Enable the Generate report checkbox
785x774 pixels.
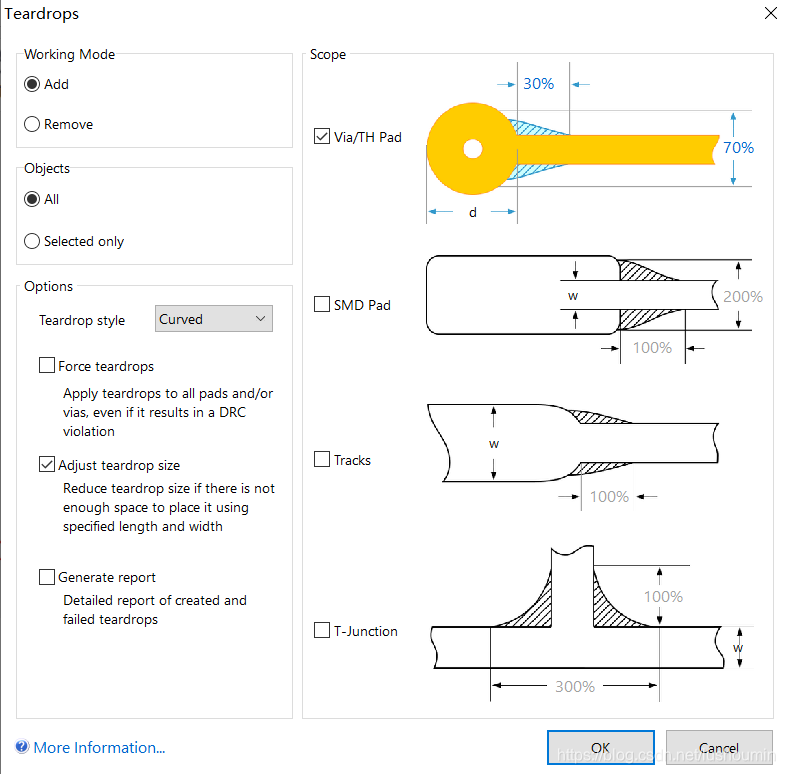(x=47, y=577)
